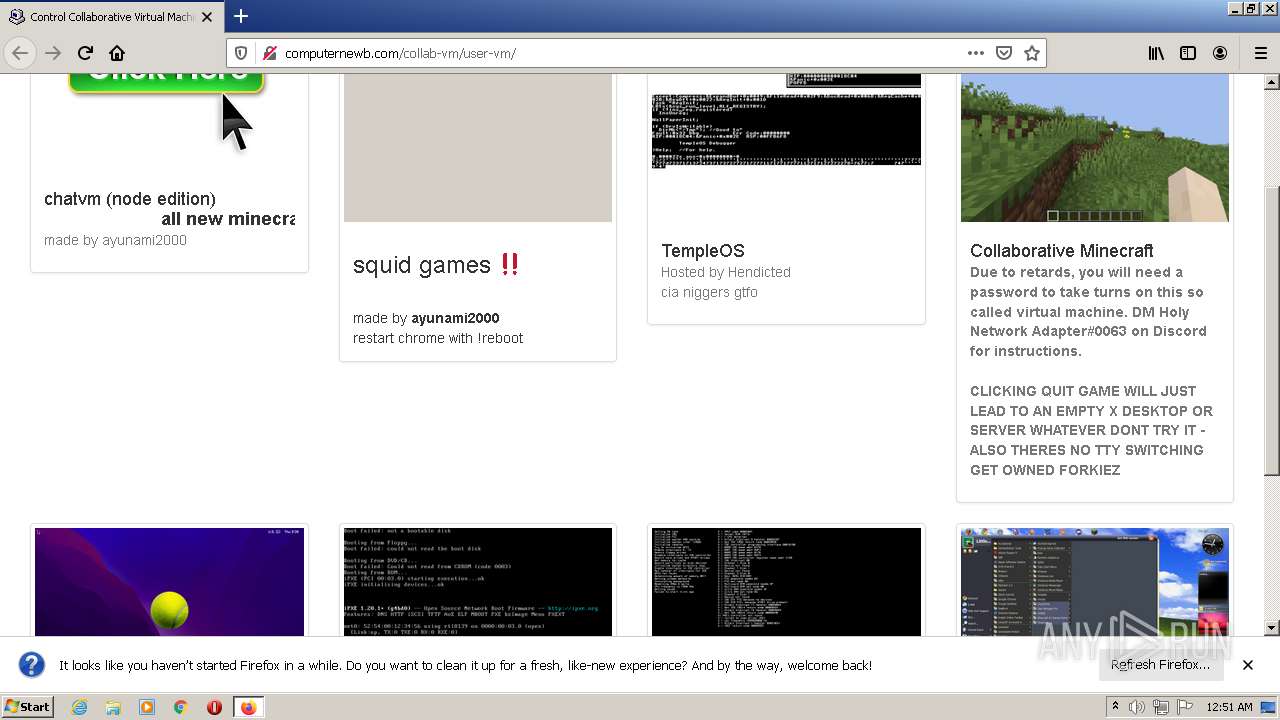This screenshot has width=1280, height=720.
Task: Open a new browser tab
Action: pyautogui.click(x=241, y=16)
